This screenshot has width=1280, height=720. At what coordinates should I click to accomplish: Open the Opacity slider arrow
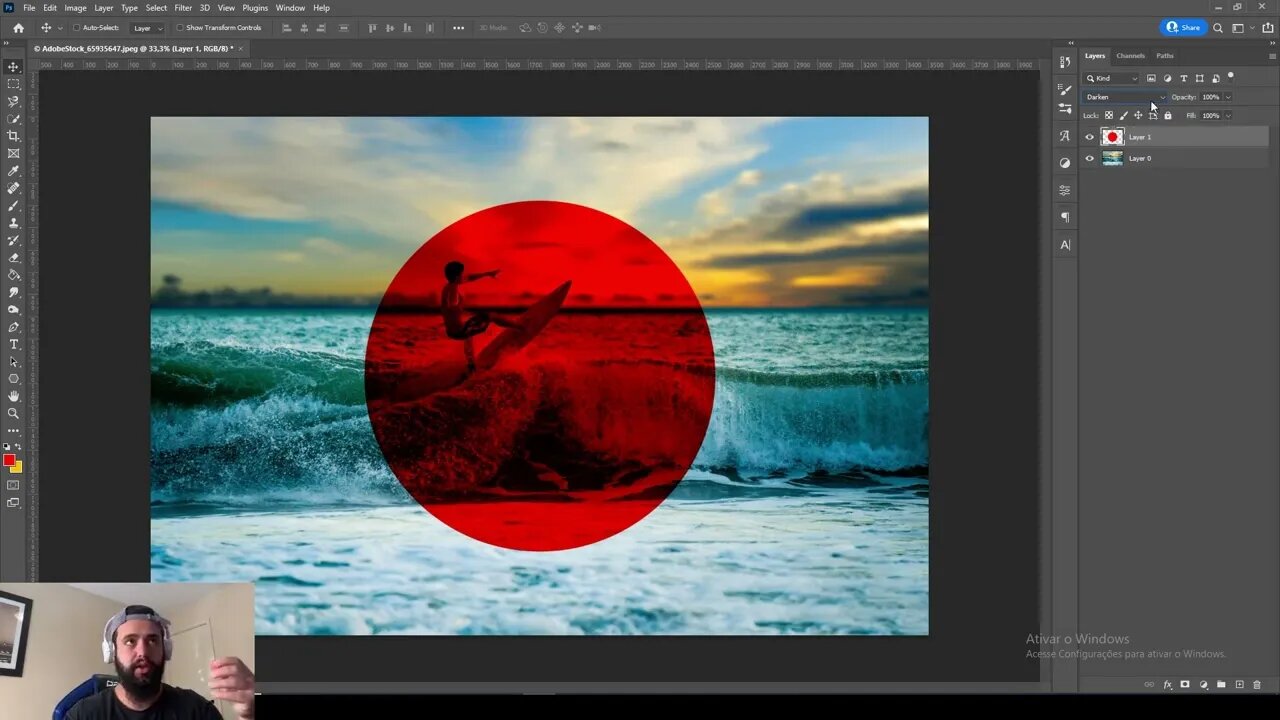(1228, 97)
